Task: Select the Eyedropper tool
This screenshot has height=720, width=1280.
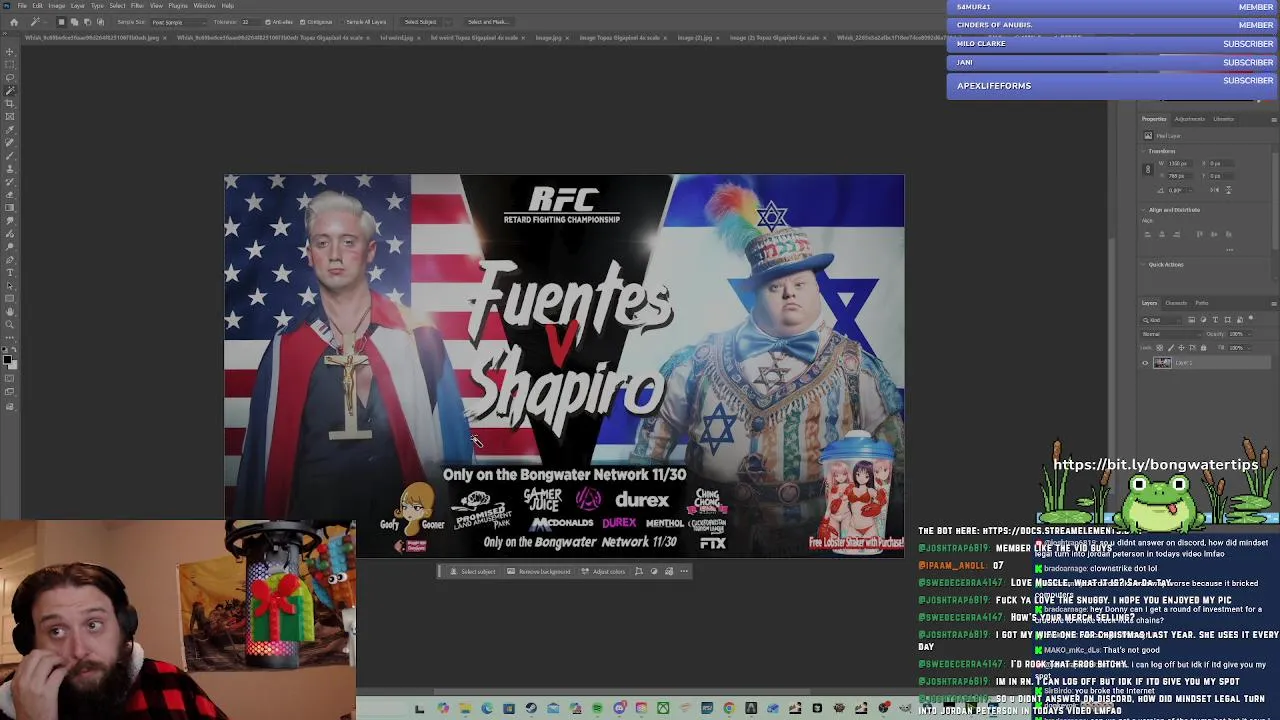Action: coord(10,129)
